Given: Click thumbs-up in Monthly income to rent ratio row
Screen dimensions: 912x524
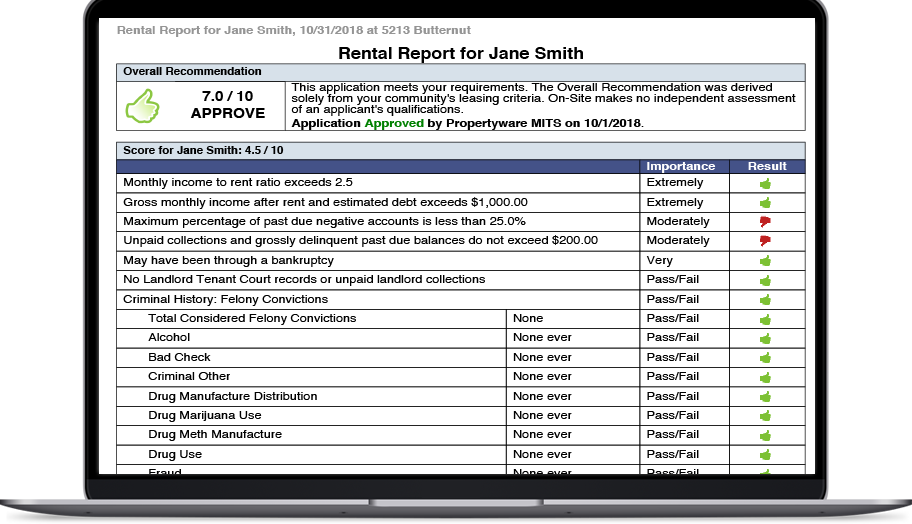Looking at the screenshot, I should coord(765,184).
